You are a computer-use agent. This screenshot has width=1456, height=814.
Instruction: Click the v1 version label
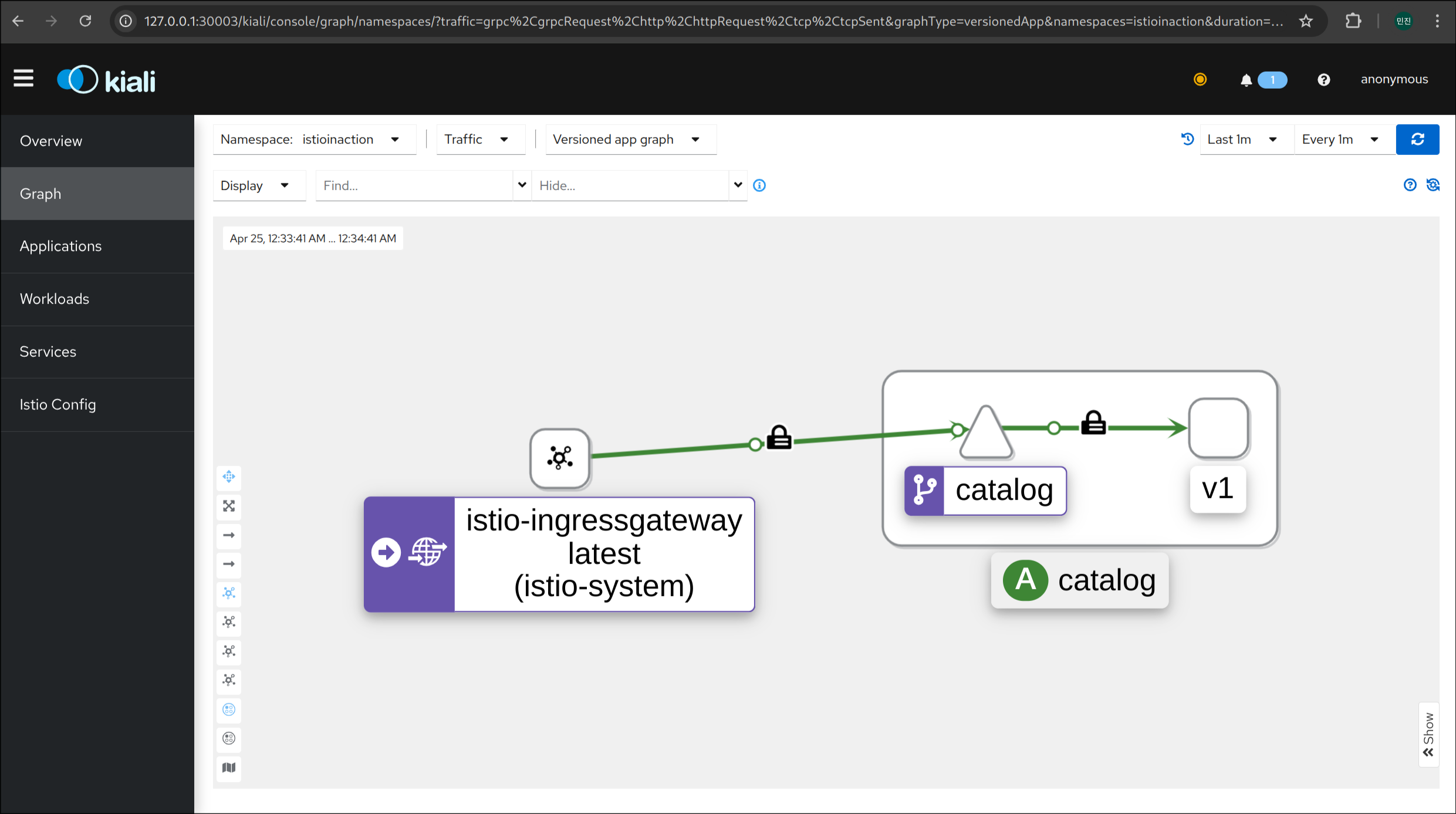tap(1218, 489)
